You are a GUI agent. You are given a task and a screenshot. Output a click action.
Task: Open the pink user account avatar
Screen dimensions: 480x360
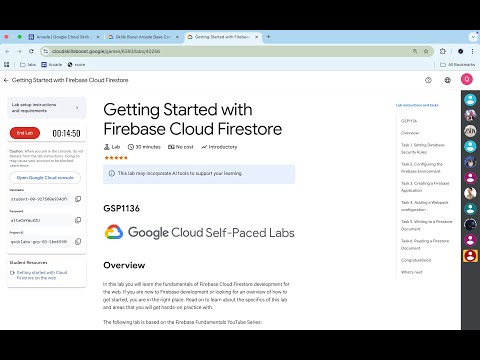click(x=467, y=79)
